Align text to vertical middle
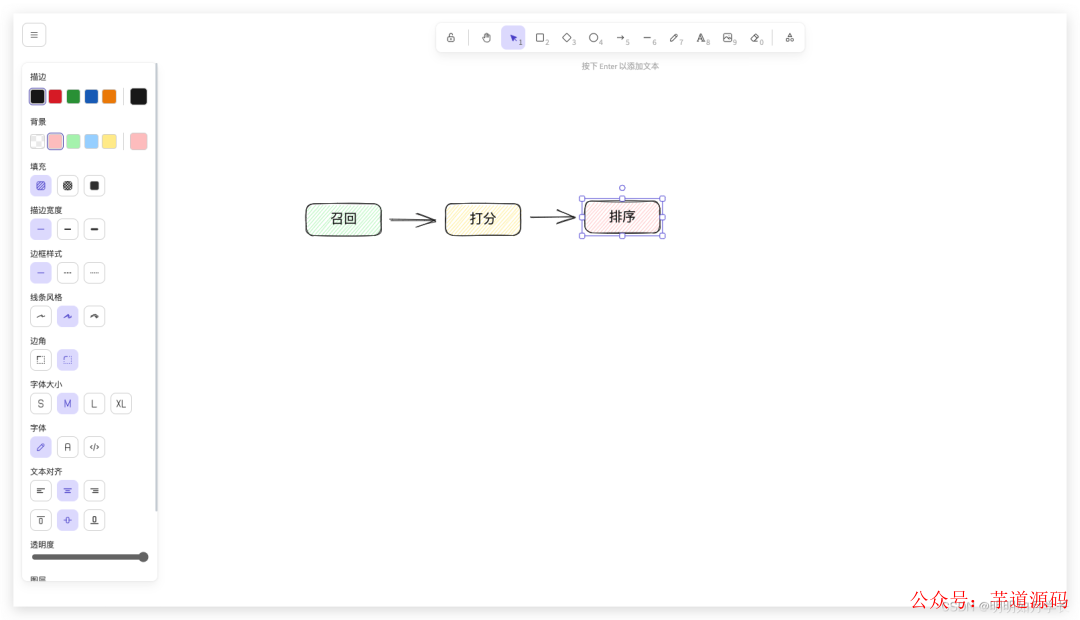This screenshot has width=1080, height=620. (68, 520)
